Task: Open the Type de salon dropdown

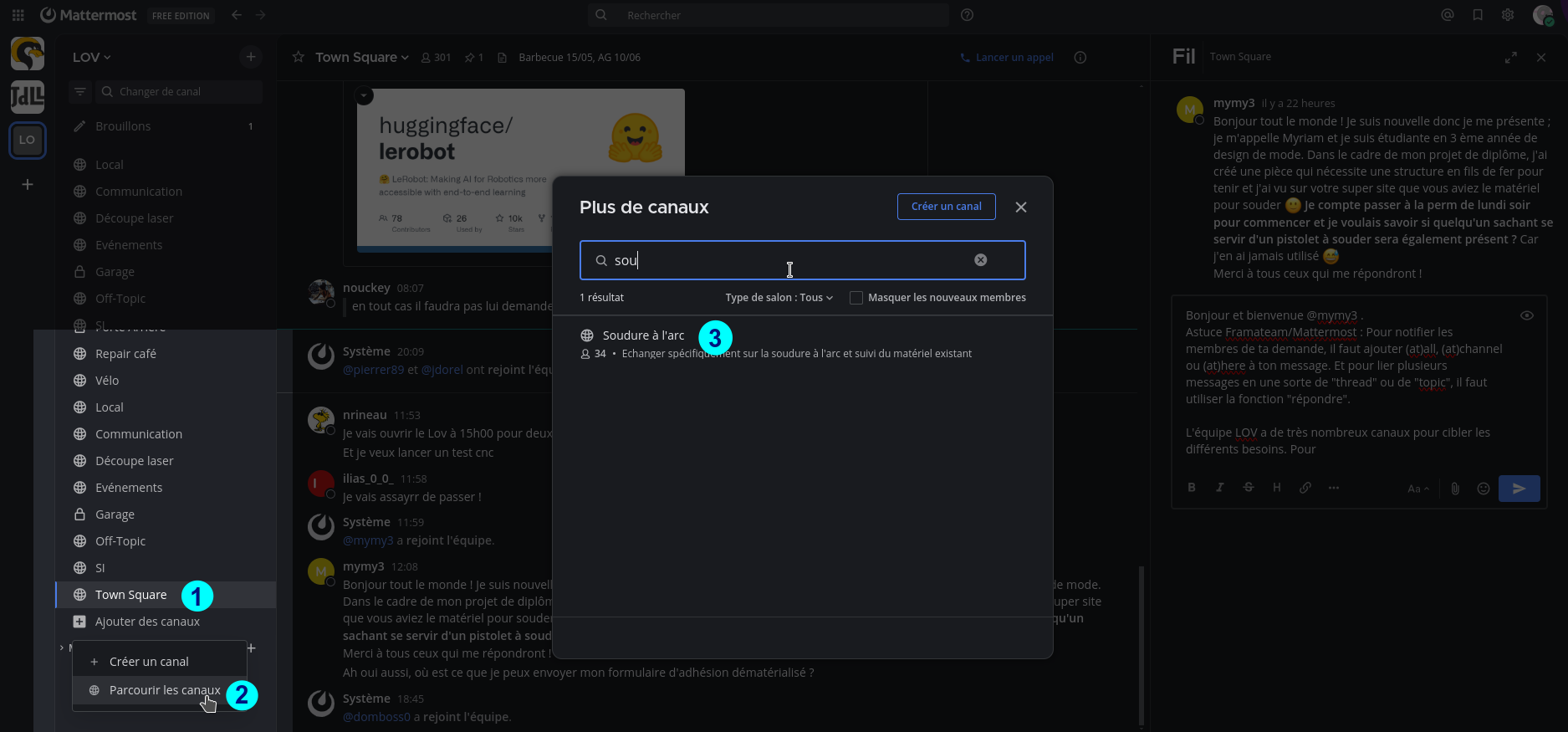Action: pyautogui.click(x=779, y=298)
